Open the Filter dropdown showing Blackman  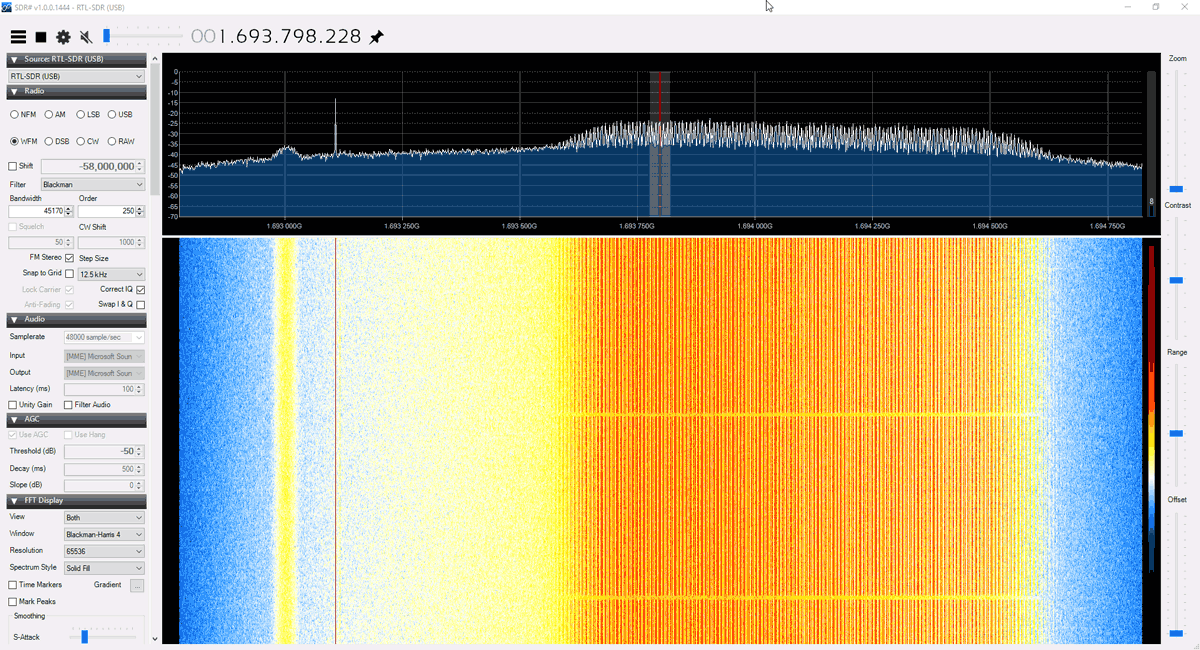[x=92, y=184]
